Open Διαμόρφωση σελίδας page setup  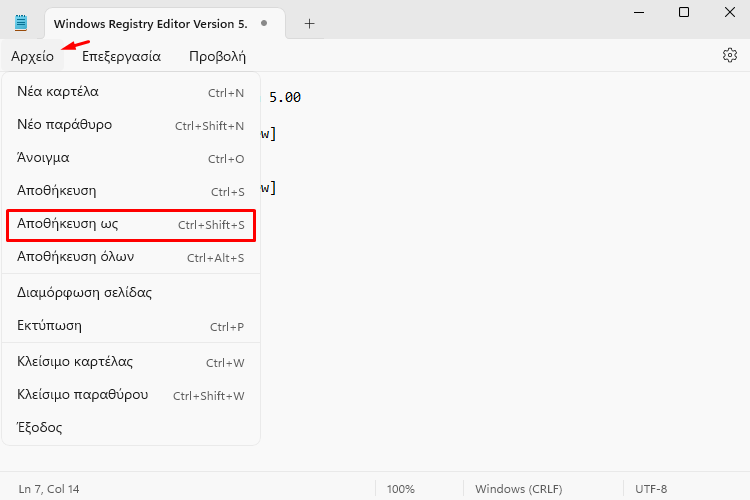coord(131,293)
